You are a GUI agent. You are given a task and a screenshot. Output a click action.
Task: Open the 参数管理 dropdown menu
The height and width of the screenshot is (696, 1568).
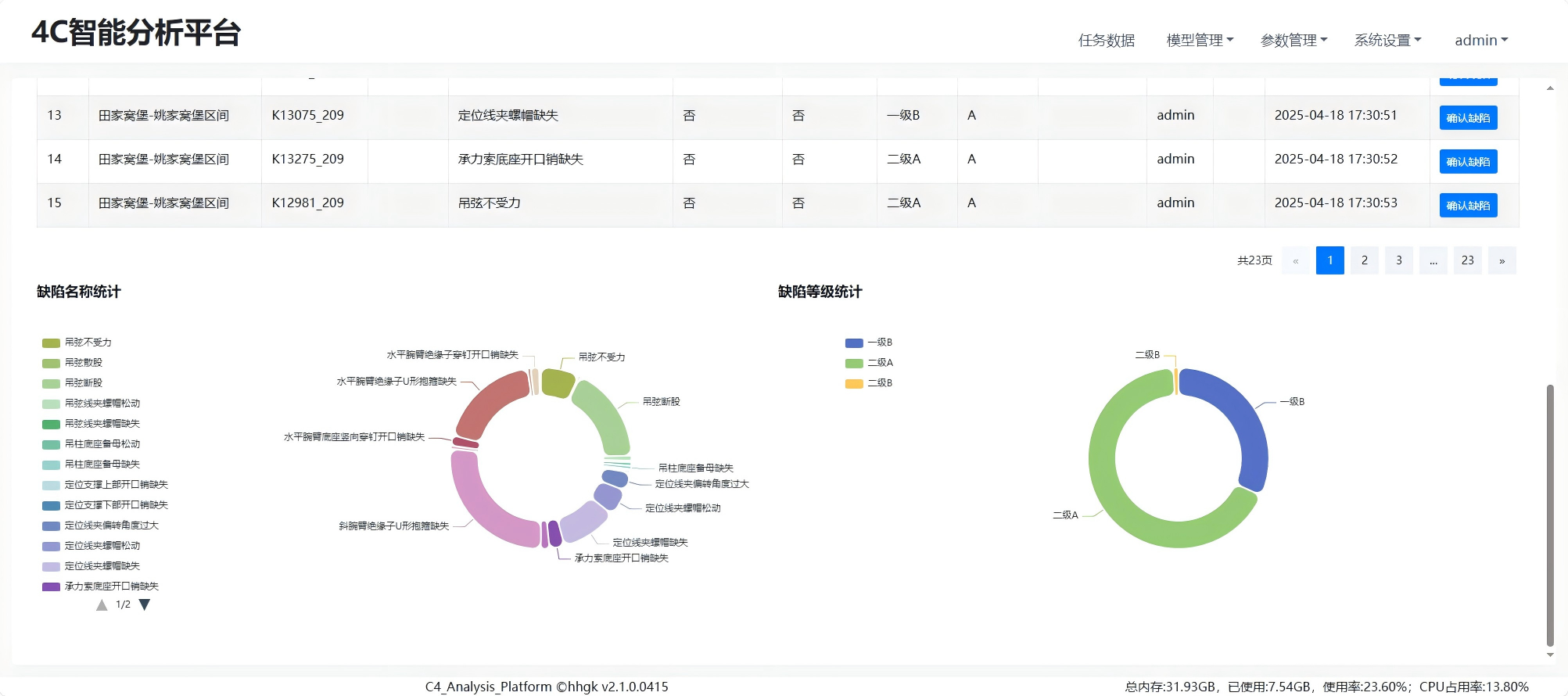1294,40
